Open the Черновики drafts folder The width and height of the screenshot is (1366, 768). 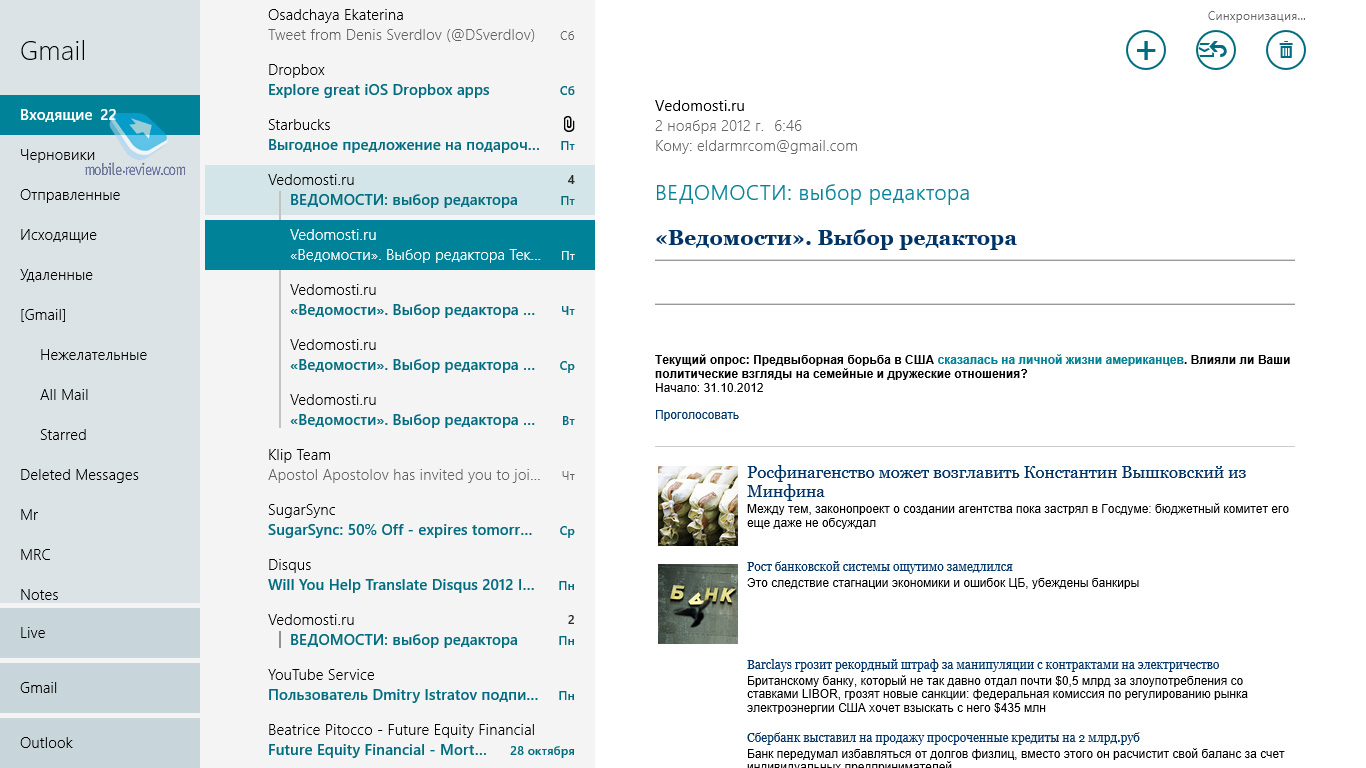[100, 155]
